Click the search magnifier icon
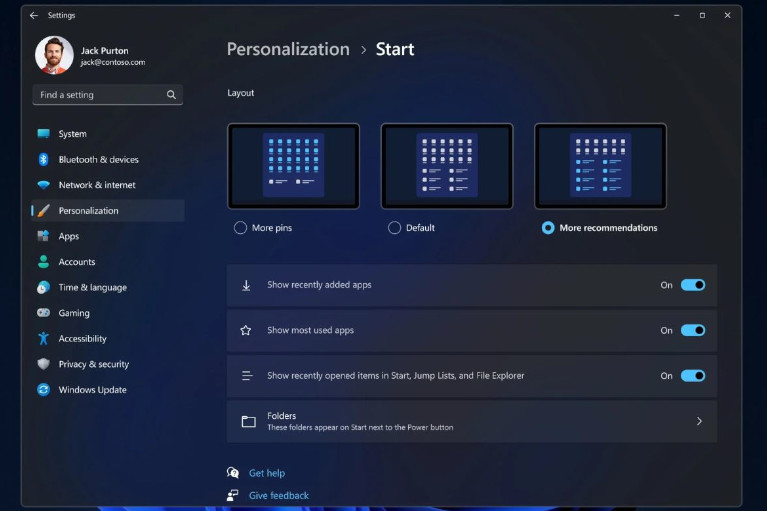This screenshot has height=511, width=767. click(x=171, y=95)
